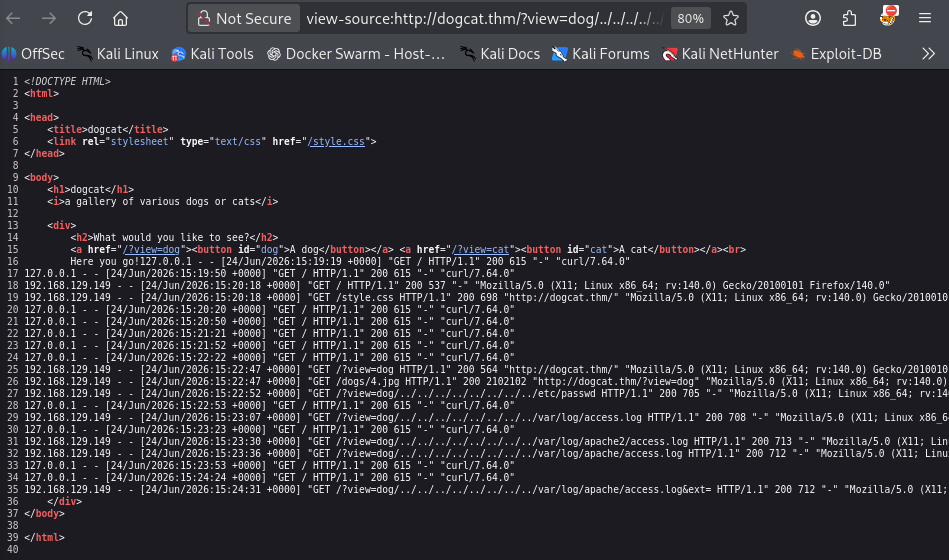Click the Not Secure site info badge
This screenshot has height=560, width=949.
coord(244,19)
